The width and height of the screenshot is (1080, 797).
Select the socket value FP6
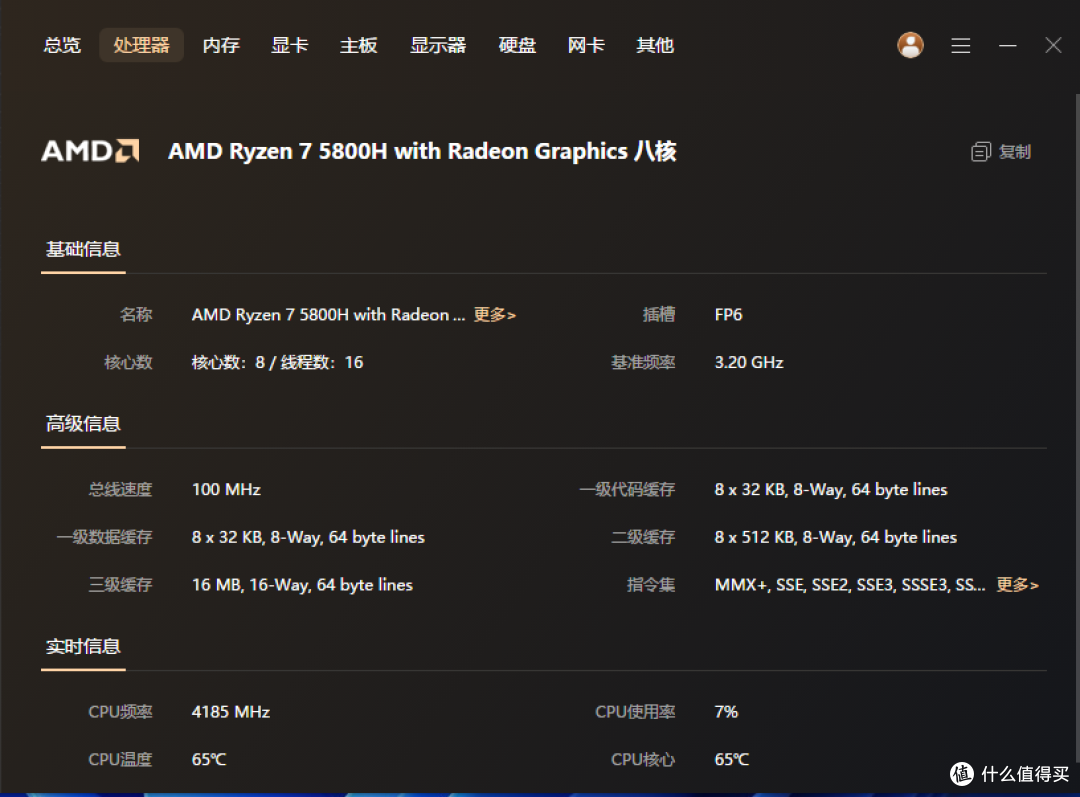[728, 315]
